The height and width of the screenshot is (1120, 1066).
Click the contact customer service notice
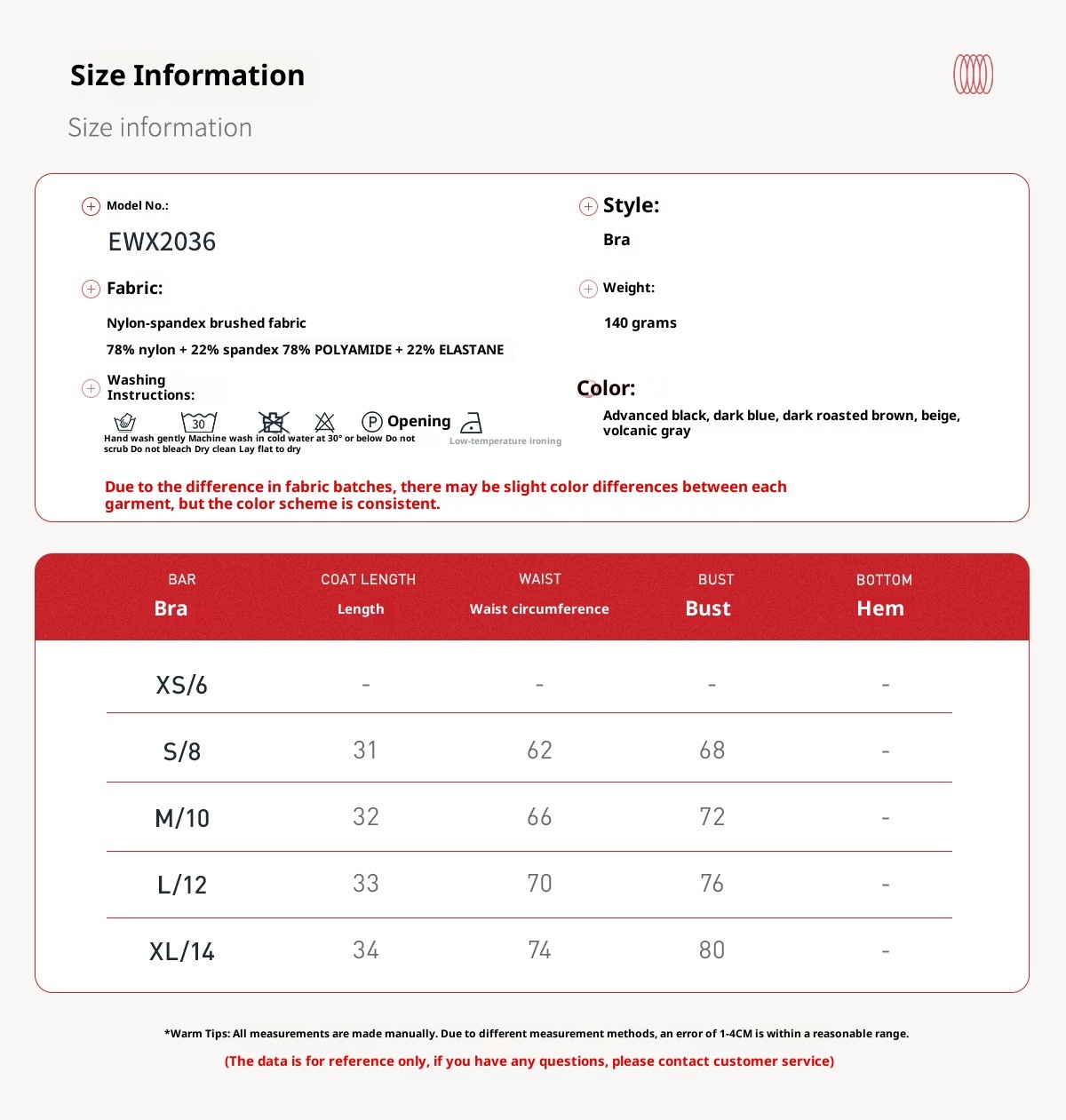pyautogui.click(x=529, y=1061)
